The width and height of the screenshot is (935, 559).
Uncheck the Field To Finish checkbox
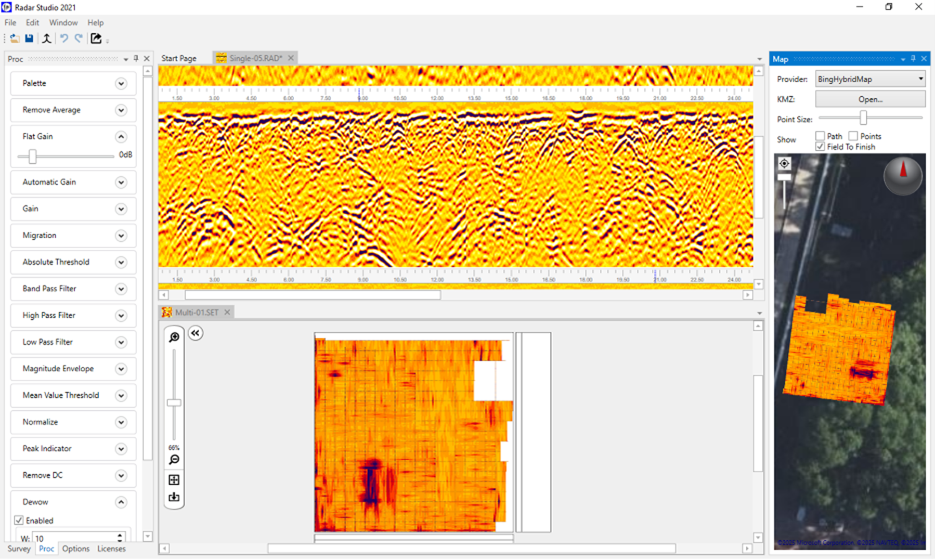click(x=820, y=147)
